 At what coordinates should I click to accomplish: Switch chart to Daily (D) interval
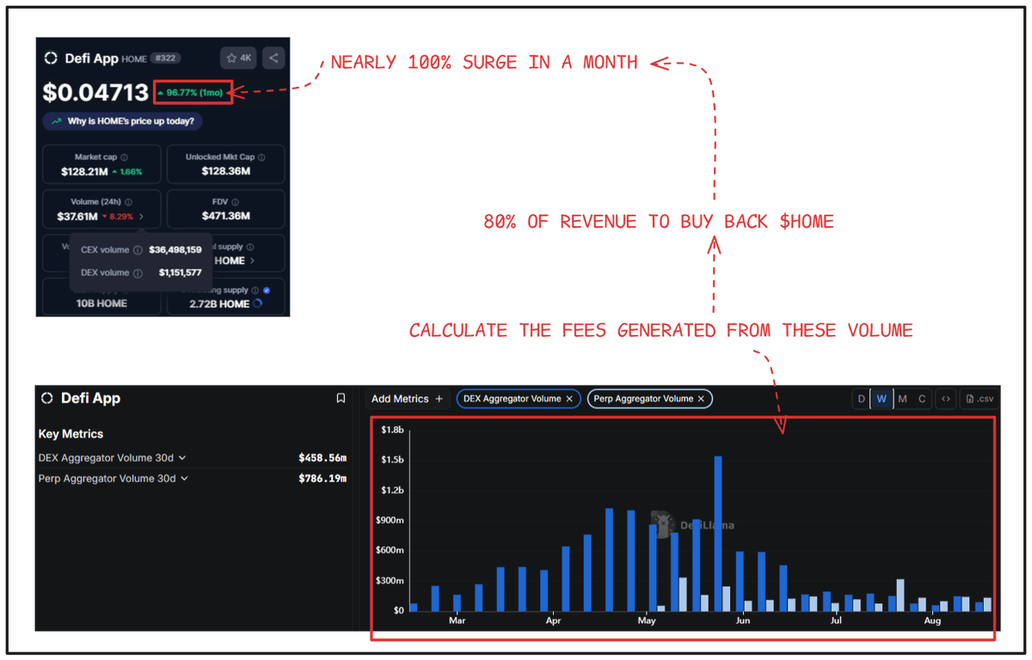tap(861, 399)
